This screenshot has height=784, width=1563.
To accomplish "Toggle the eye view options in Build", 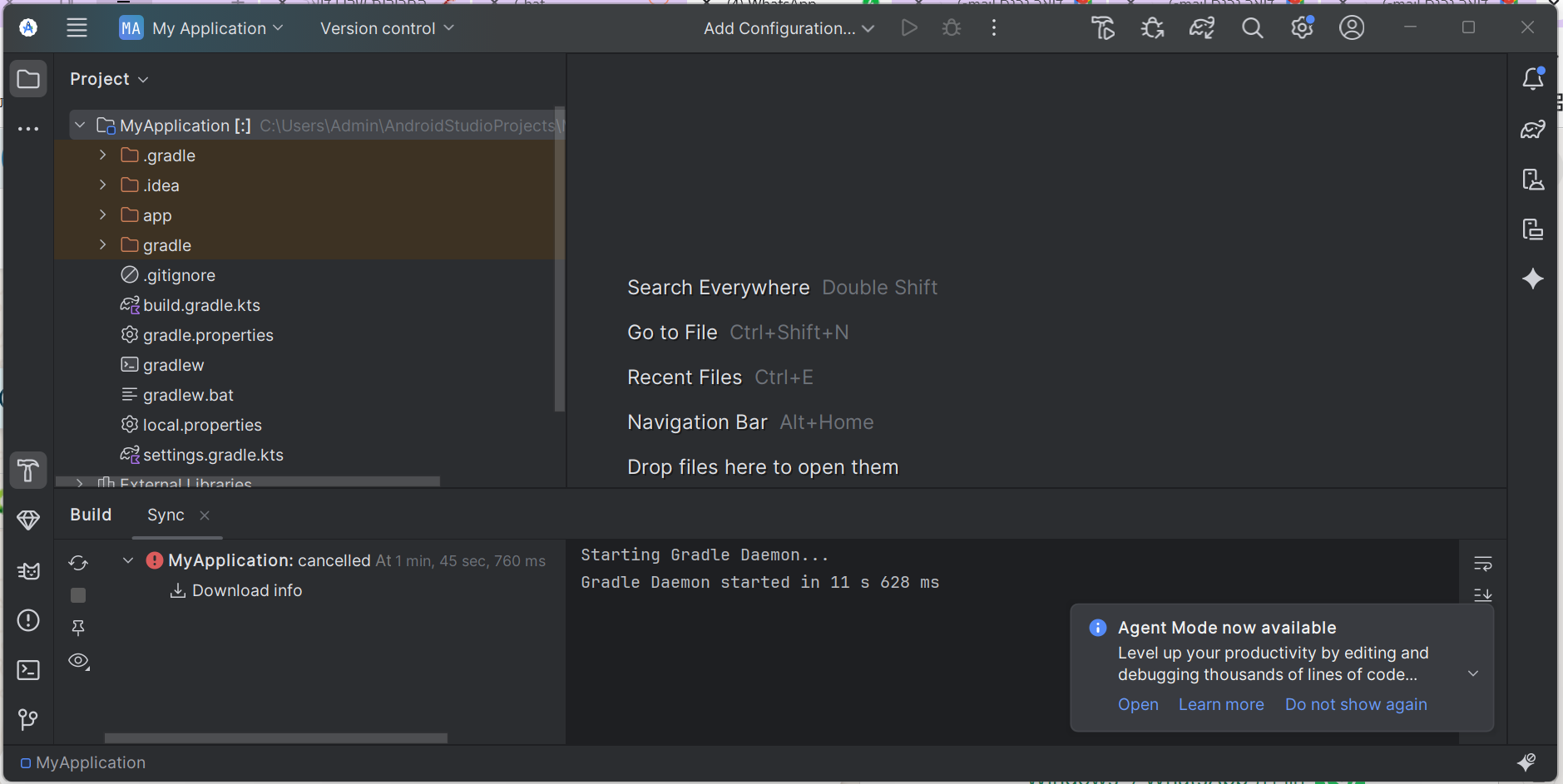I will [79, 661].
